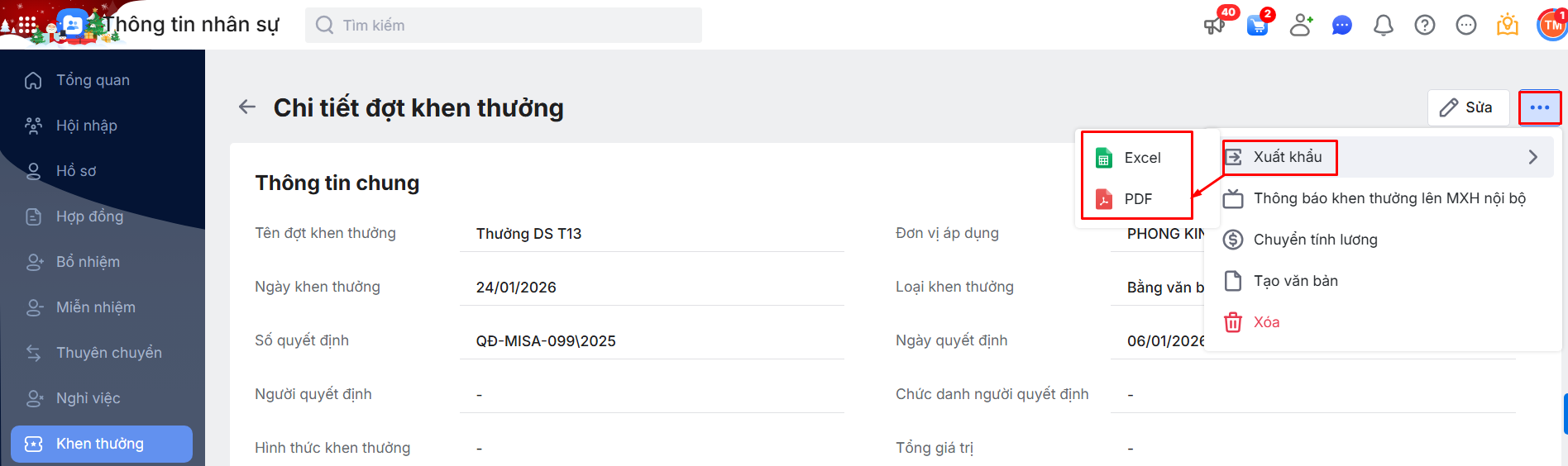Open the app launcher grid icon
Image resolution: width=1568 pixels, height=466 pixels.
(26, 26)
